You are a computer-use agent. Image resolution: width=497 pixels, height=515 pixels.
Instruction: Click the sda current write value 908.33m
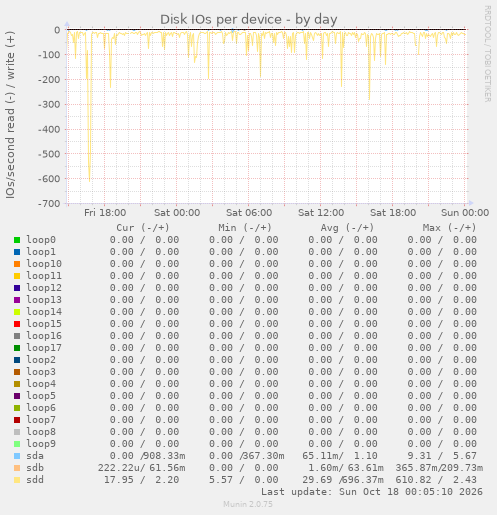coord(164,456)
